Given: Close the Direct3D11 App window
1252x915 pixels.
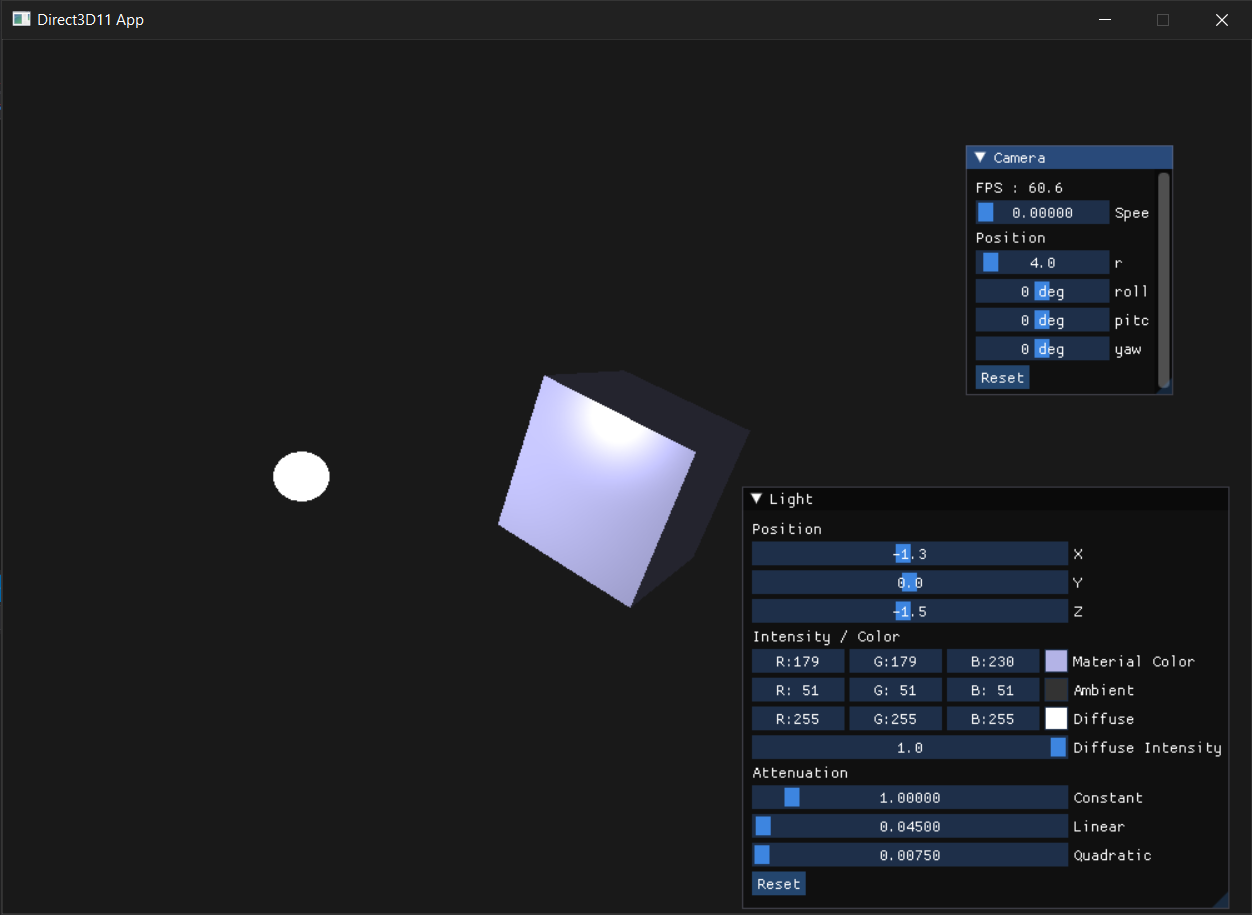Looking at the screenshot, I should (1221, 20).
